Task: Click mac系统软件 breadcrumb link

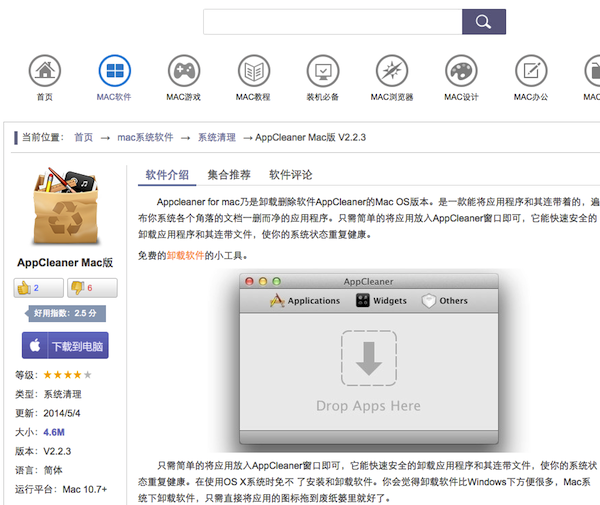Action: (145, 137)
